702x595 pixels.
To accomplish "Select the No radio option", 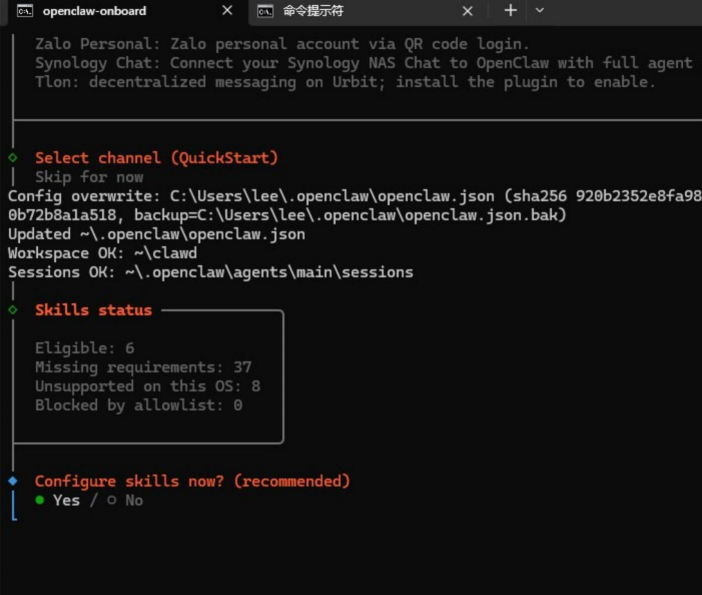I will tap(125, 500).
